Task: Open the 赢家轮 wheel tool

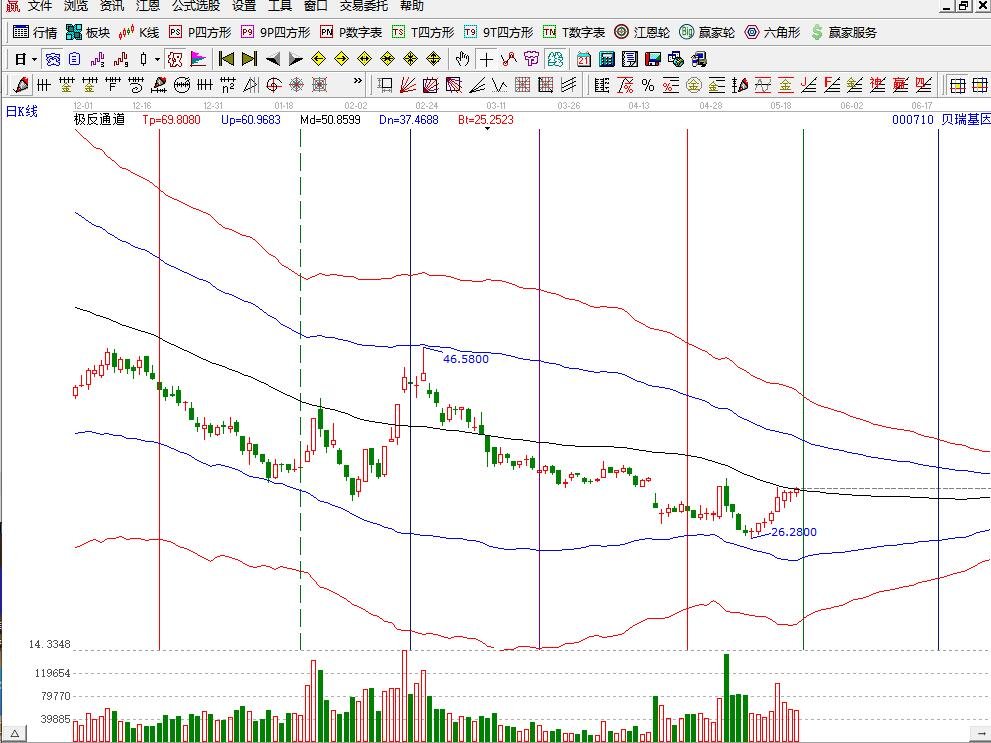Action: pos(707,32)
